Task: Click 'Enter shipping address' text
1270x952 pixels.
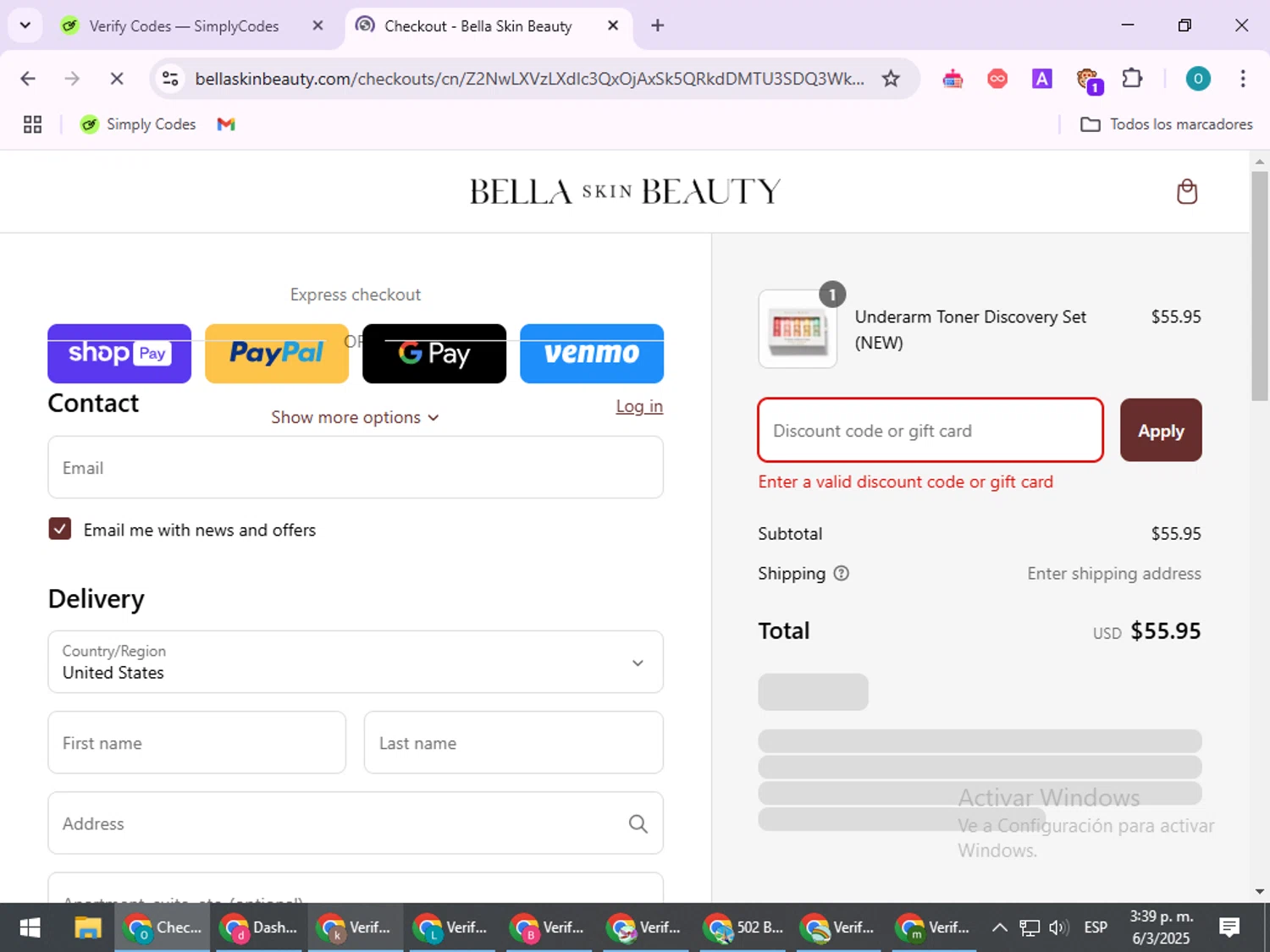Action: [x=1114, y=573]
